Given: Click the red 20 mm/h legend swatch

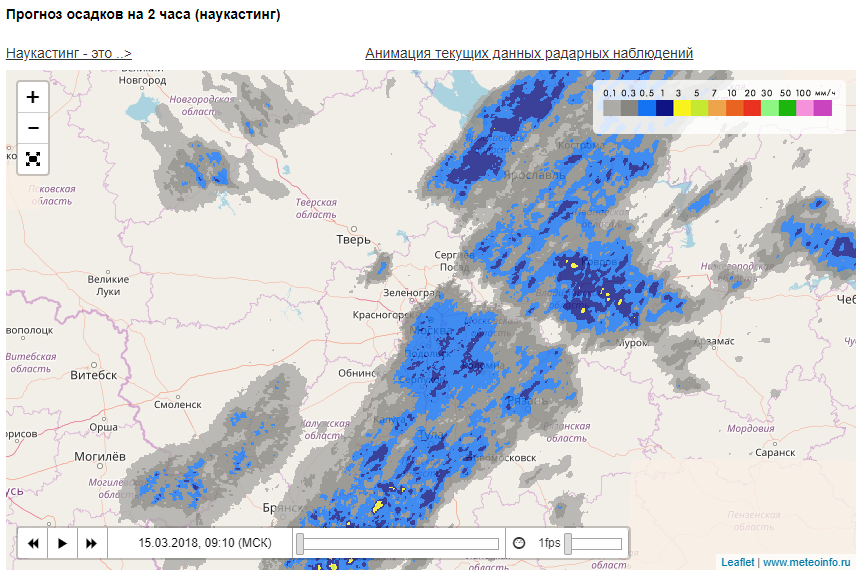Looking at the screenshot, I should click(x=752, y=108).
